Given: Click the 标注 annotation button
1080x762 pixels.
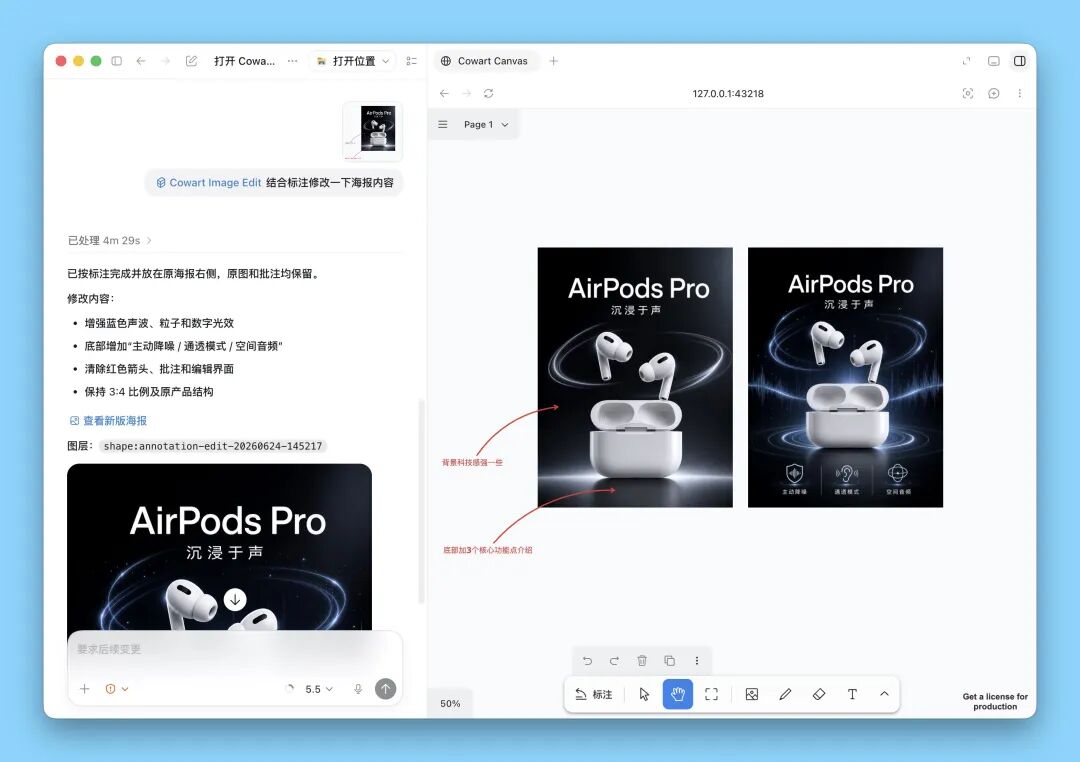Looking at the screenshot, I should point(594,694).
